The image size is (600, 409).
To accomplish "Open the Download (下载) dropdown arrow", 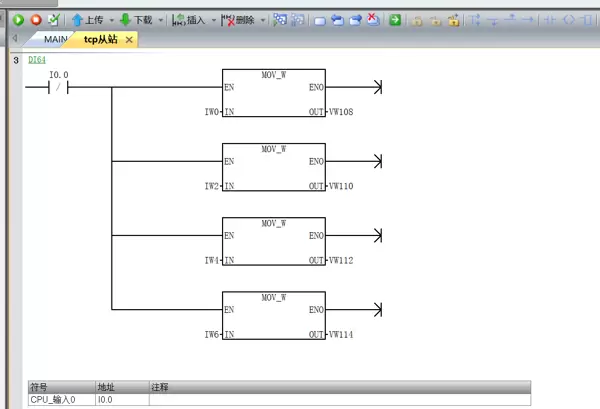I will (161, 19).
